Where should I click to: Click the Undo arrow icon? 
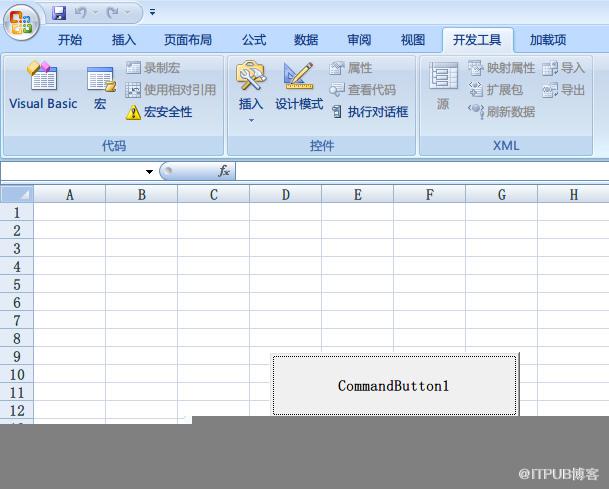point(81,12)
